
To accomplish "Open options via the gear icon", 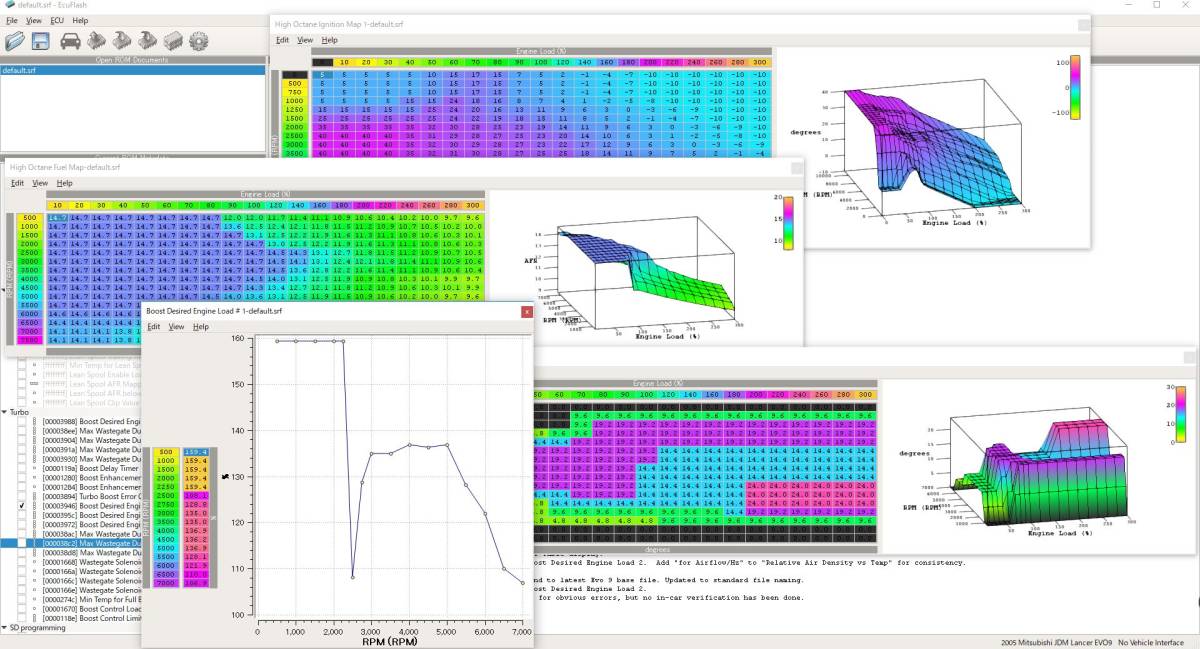I will pyautogui.click(x=198, y=41).
